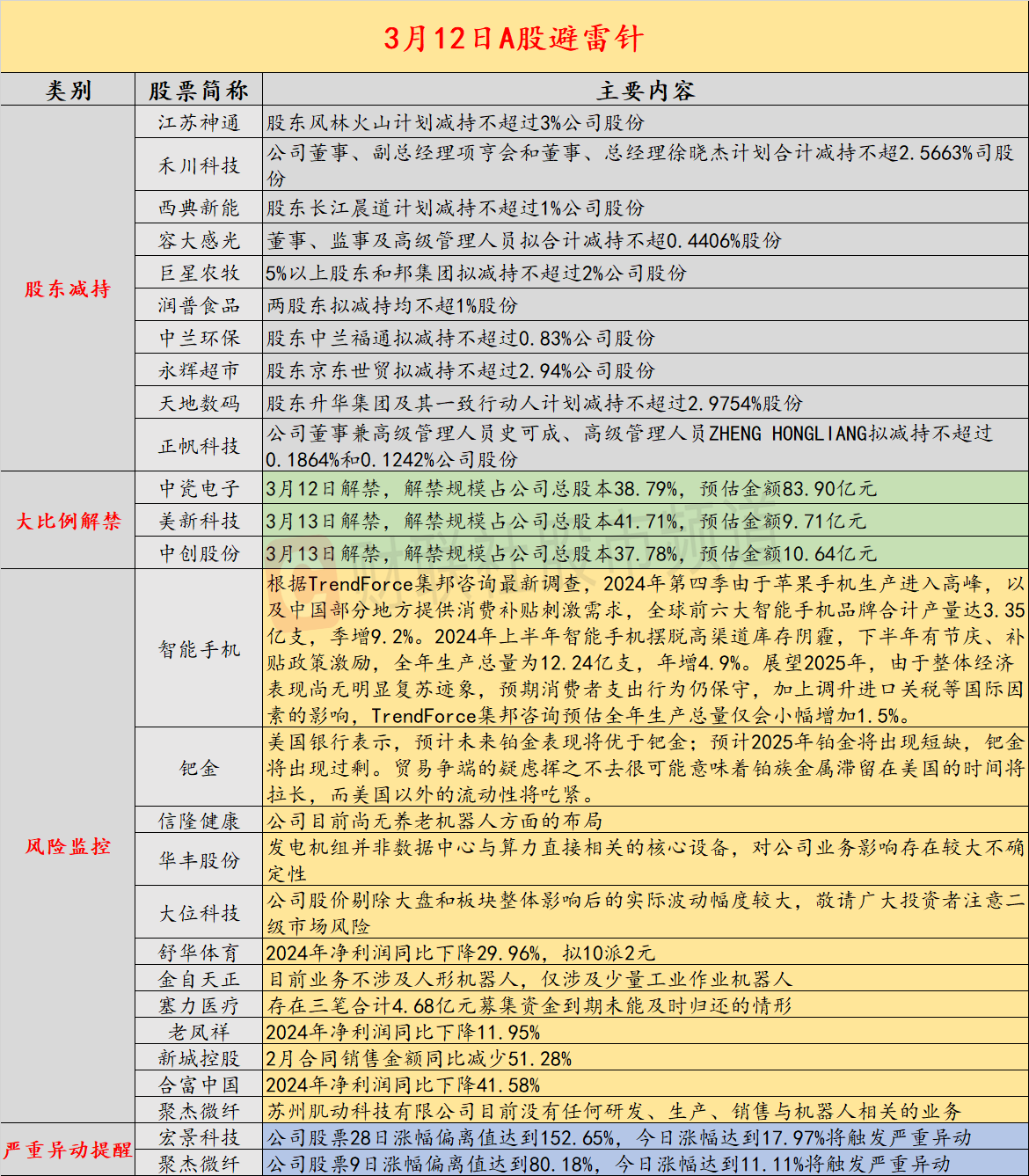The width and height of the screenshot is (1029, 1176).
Task: Select '聚杰微纤' in the 风险监控 section
Action: (x=199, y=1111)
